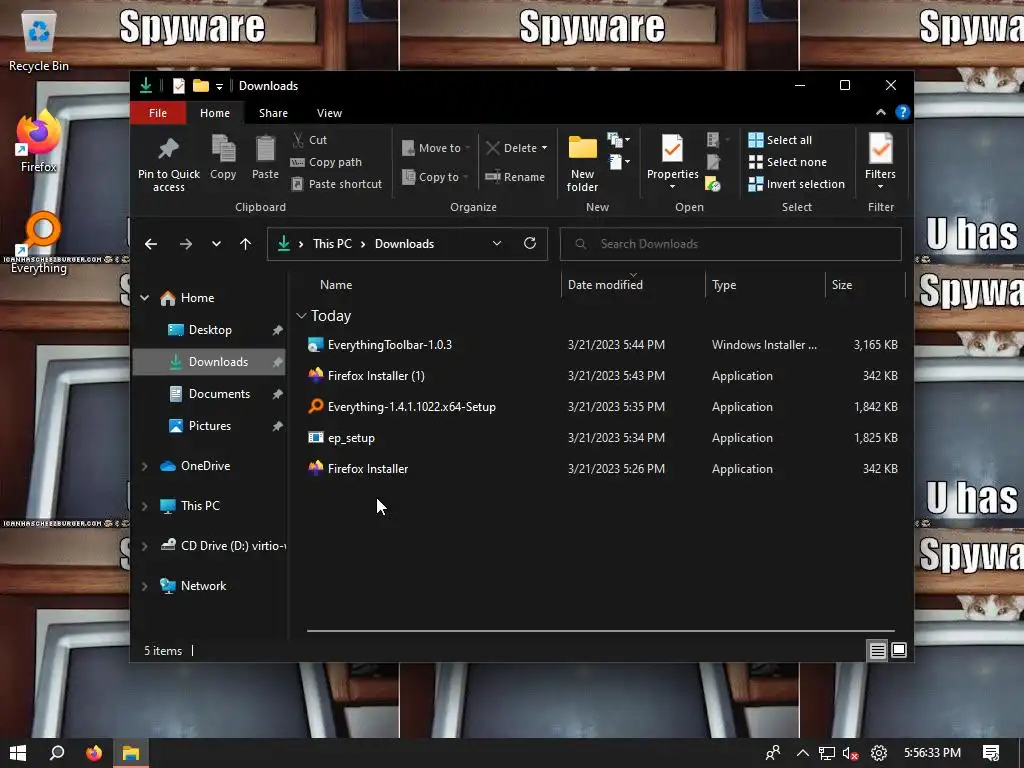
Task: Expand the CD Drive (D:) node
Action: tap(144, 546)
